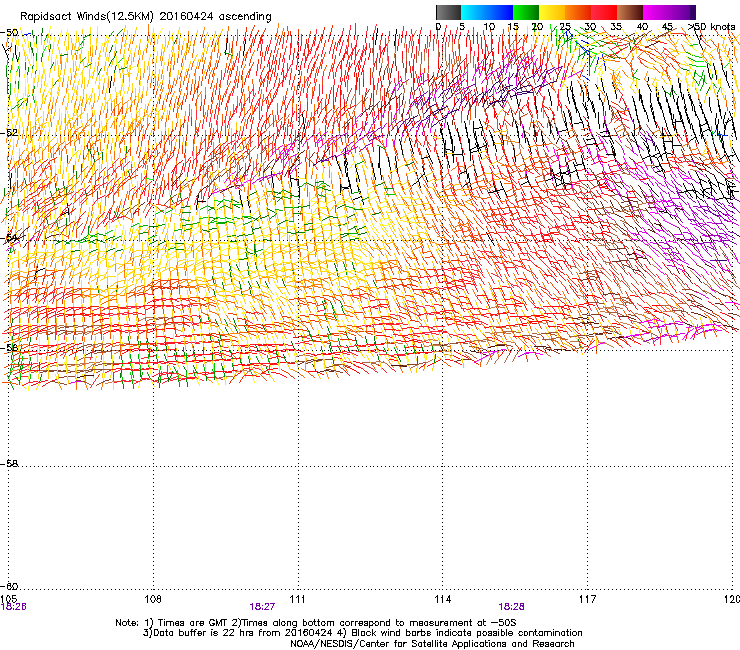This screenshot has height=650, width=740.
Task: Click the latitude label -58
Action: tap(9, 464)
